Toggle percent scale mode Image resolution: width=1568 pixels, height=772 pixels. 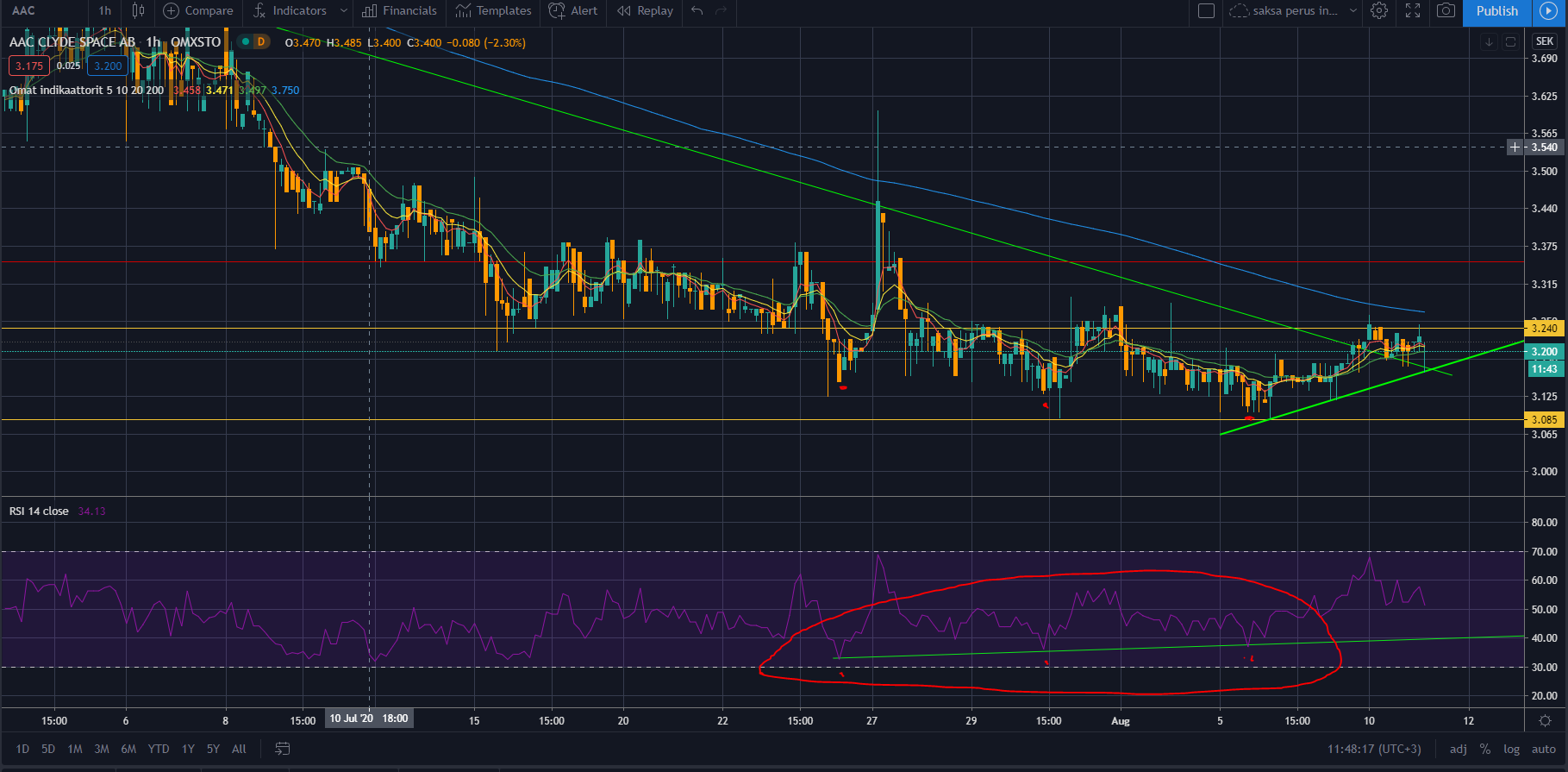1485,749
